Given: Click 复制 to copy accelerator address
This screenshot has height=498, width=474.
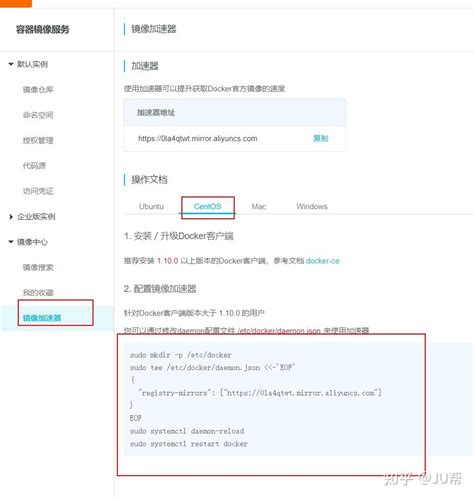Looking at the screenshot, I should [321, 138].
